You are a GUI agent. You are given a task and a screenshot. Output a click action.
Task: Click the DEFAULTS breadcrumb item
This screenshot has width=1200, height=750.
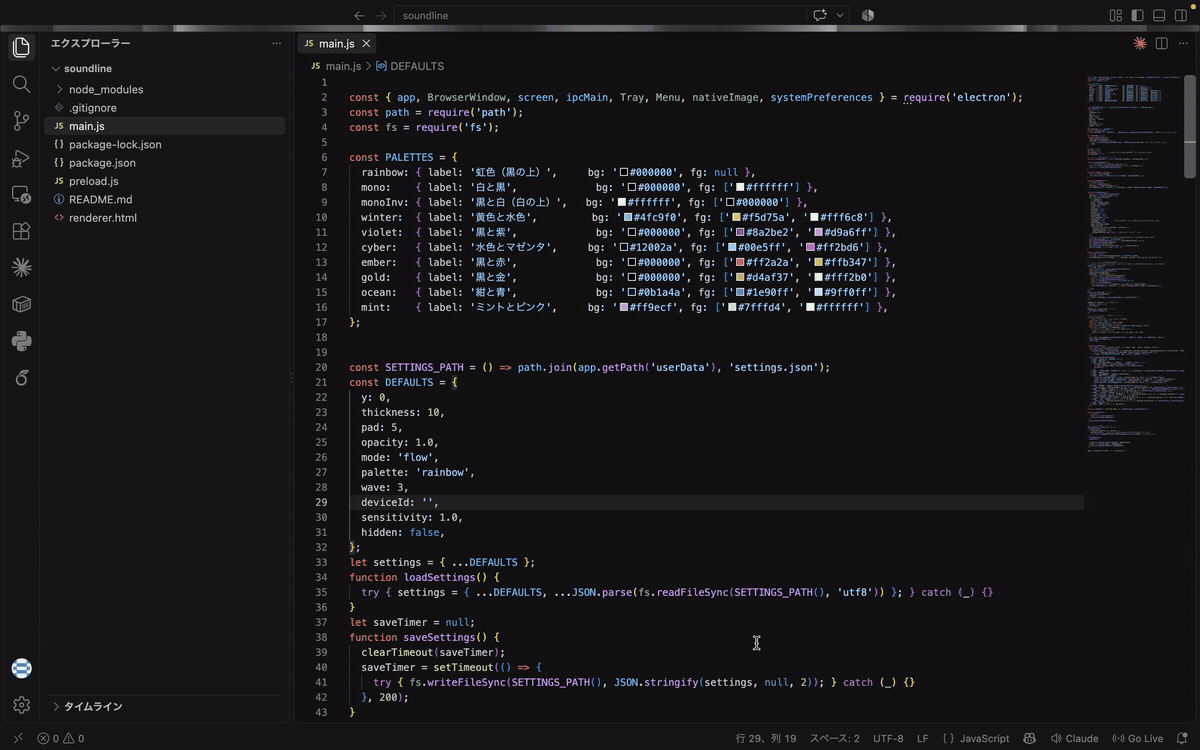tap(409, 66)
